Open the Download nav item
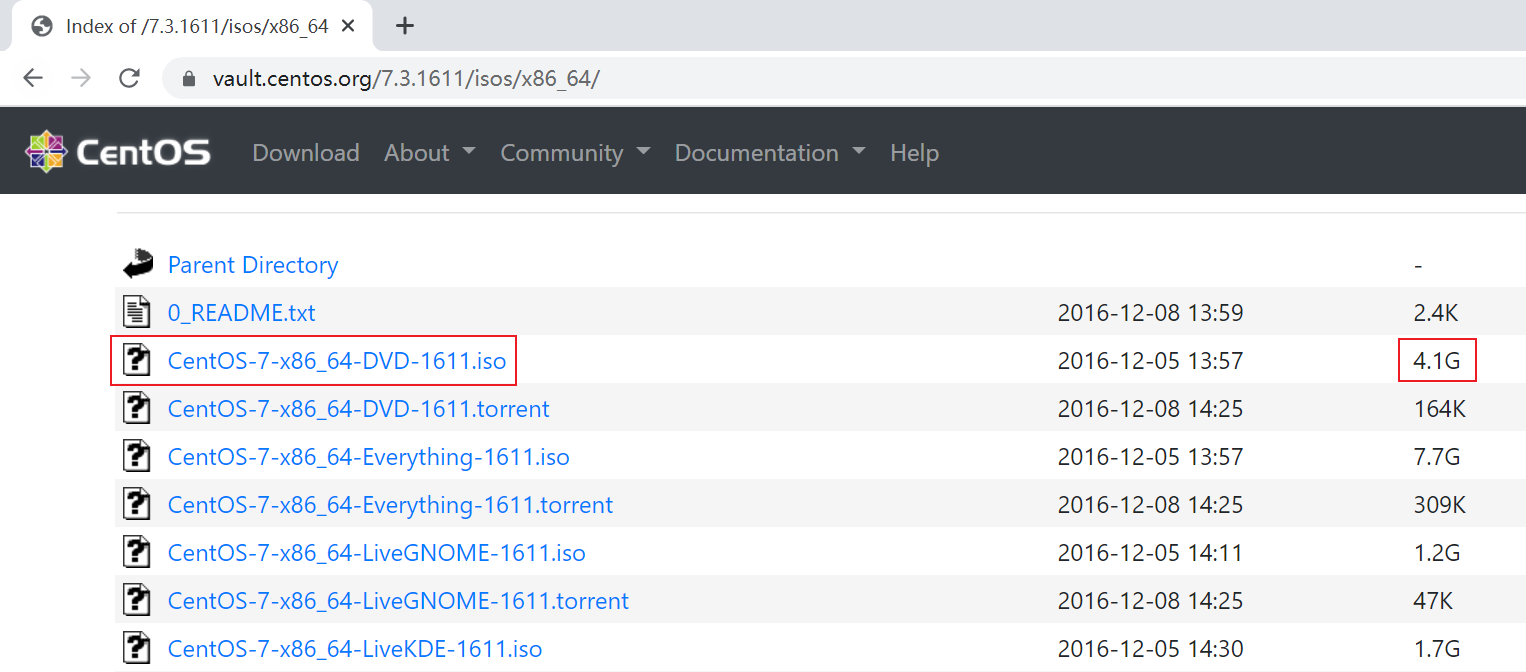This screenshot has width=1526, height=672. click(x=306, y=153)
